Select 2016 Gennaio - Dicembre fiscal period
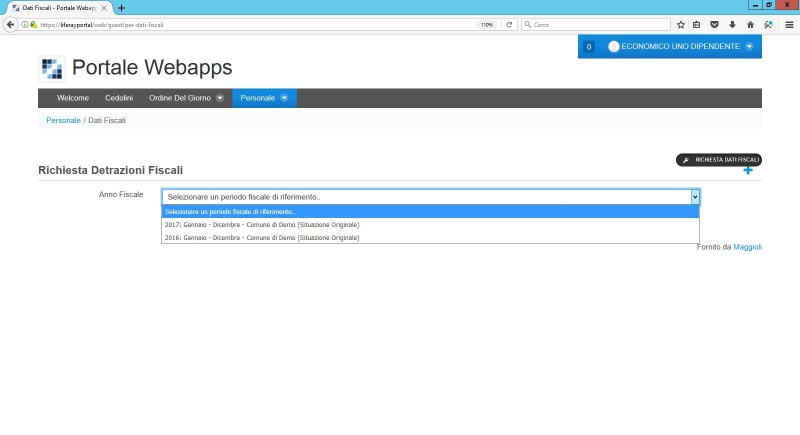The height and width of the screenshot is (435, 800). 262,238
